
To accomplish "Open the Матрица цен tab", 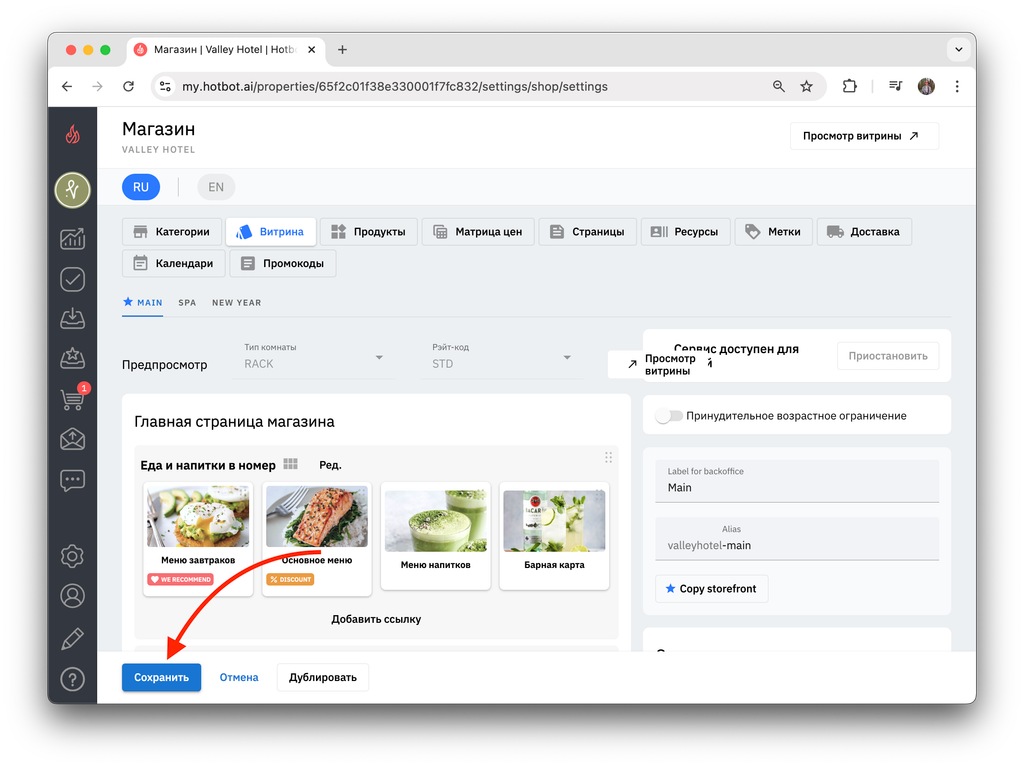I will 478,231.
